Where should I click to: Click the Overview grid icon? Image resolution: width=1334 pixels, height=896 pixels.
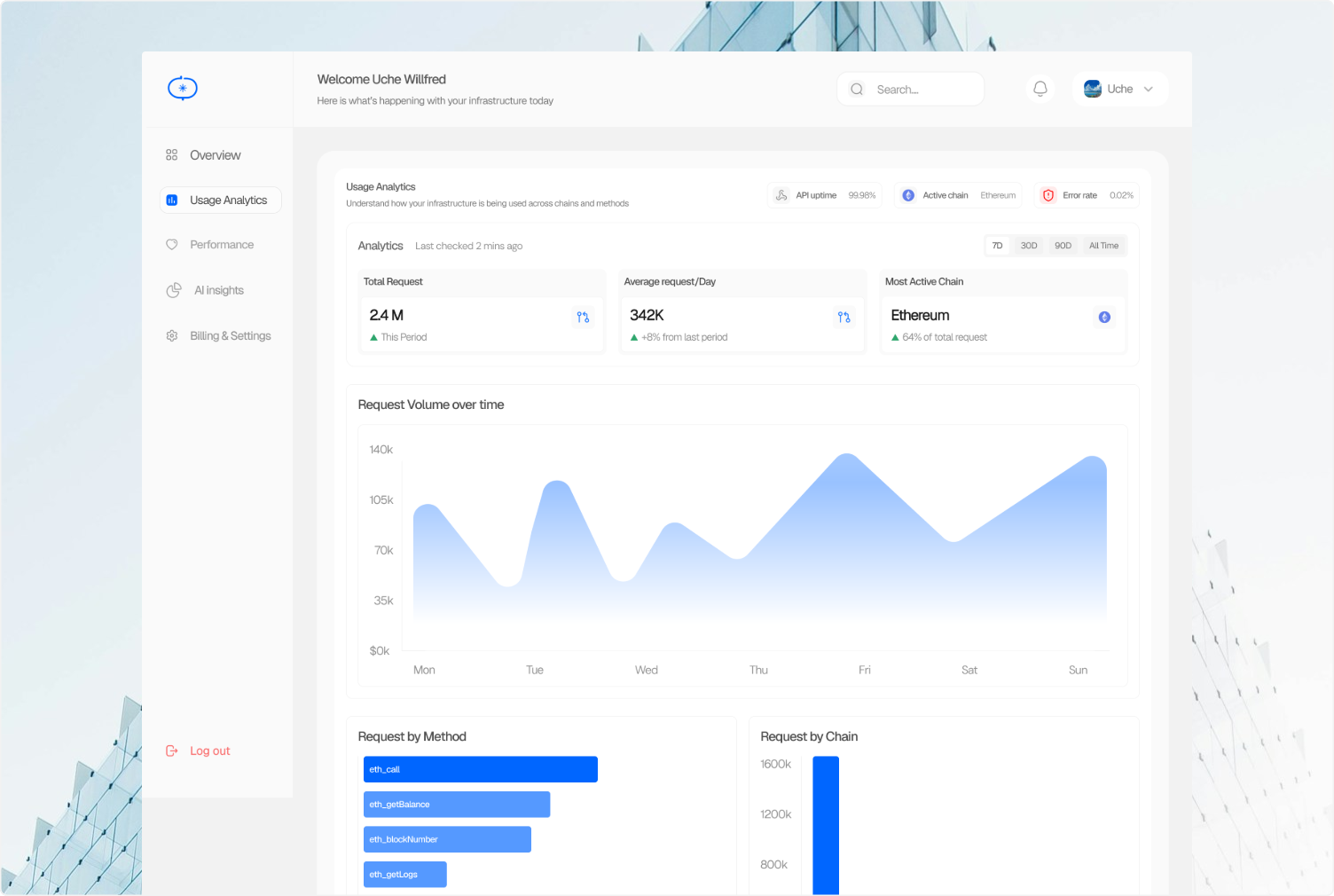(x=172, y=155)
